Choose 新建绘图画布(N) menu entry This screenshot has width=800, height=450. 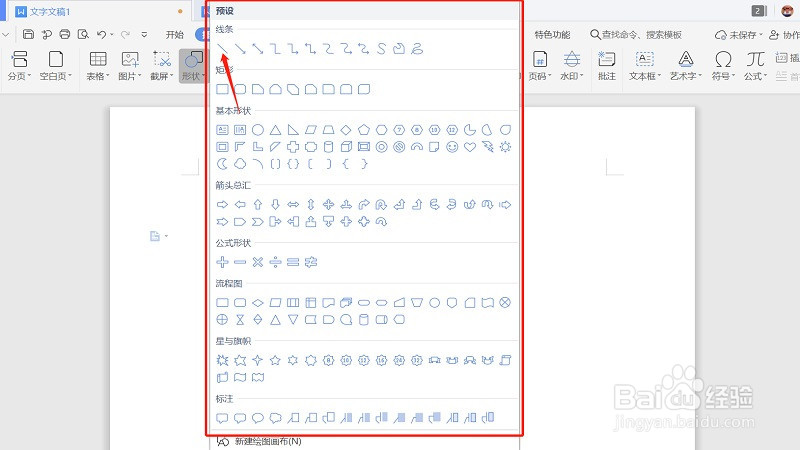267,441
